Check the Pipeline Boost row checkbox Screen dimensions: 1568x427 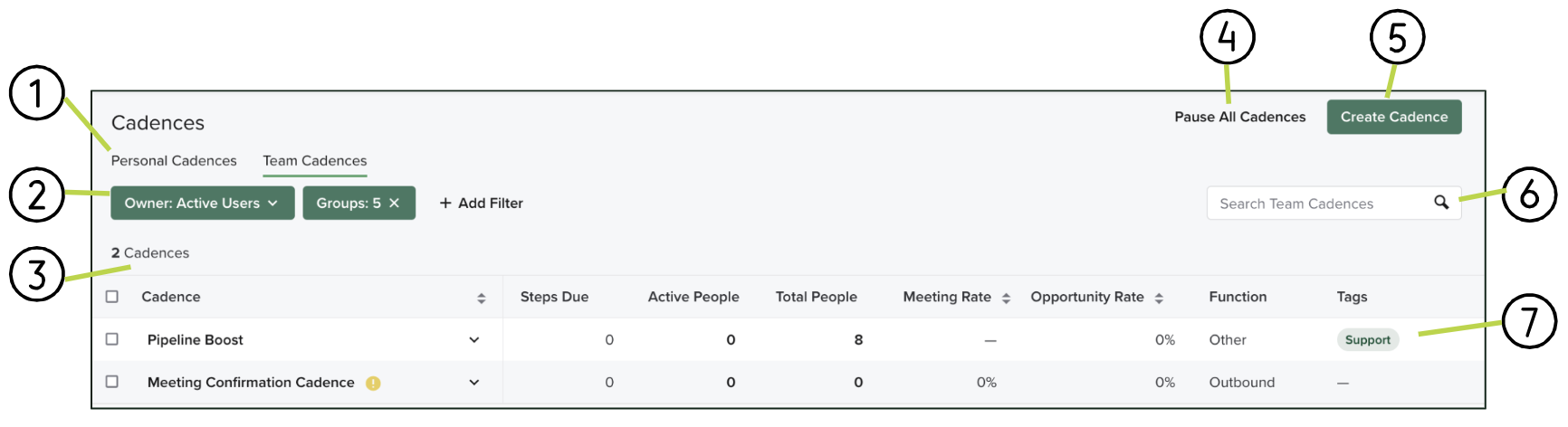coord(112,339)
